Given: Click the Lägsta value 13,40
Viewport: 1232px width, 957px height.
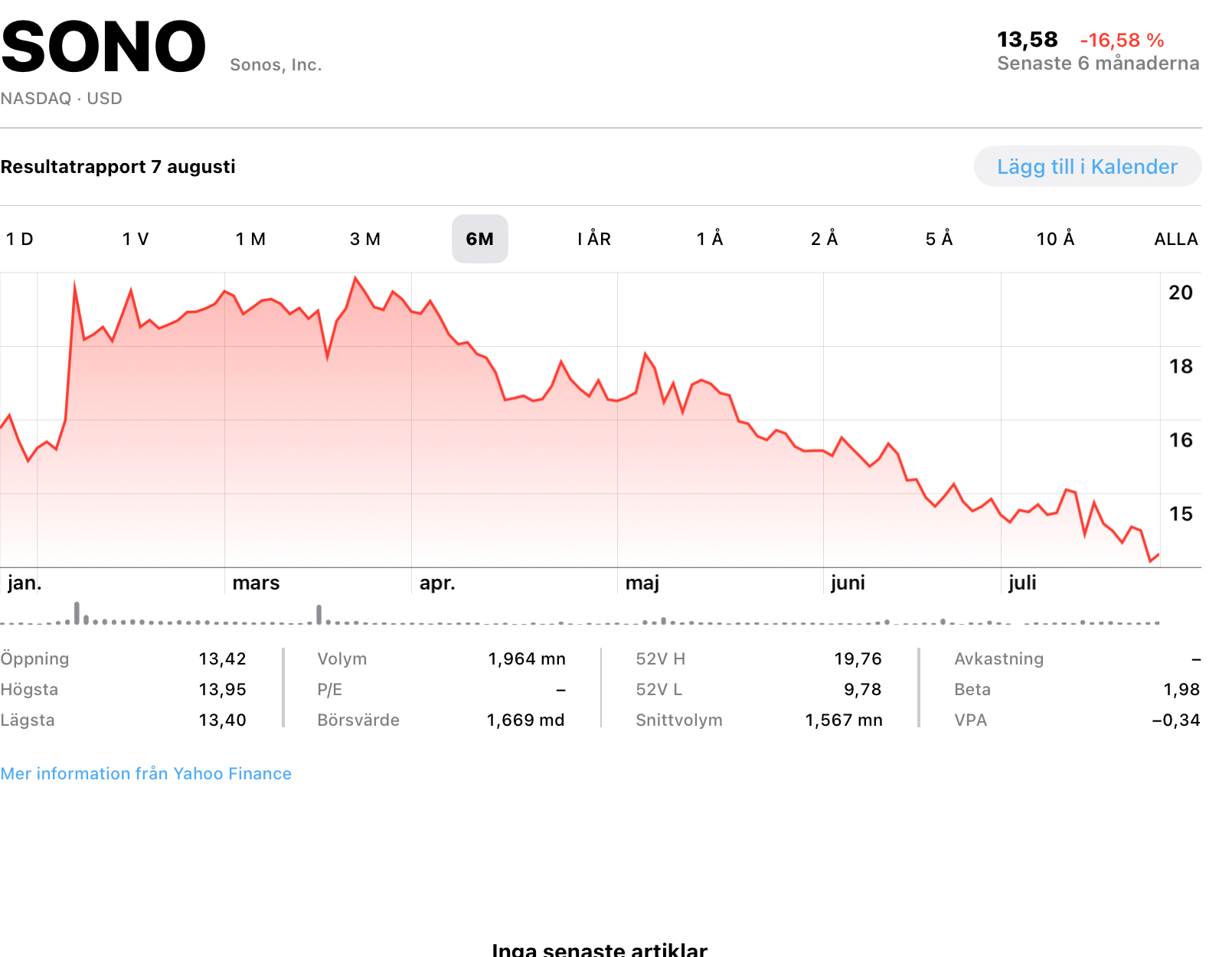Looking at the screenshot, I should (x=222, y=720).
